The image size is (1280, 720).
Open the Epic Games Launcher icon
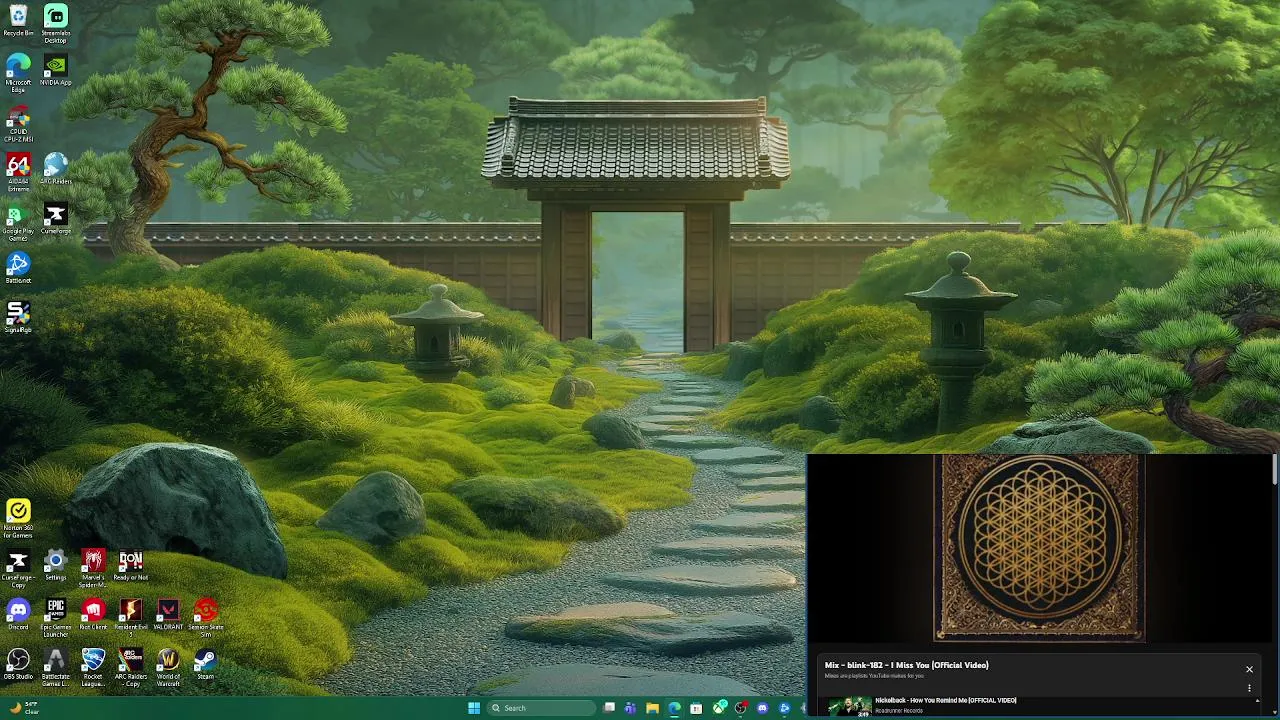(55, 617)
